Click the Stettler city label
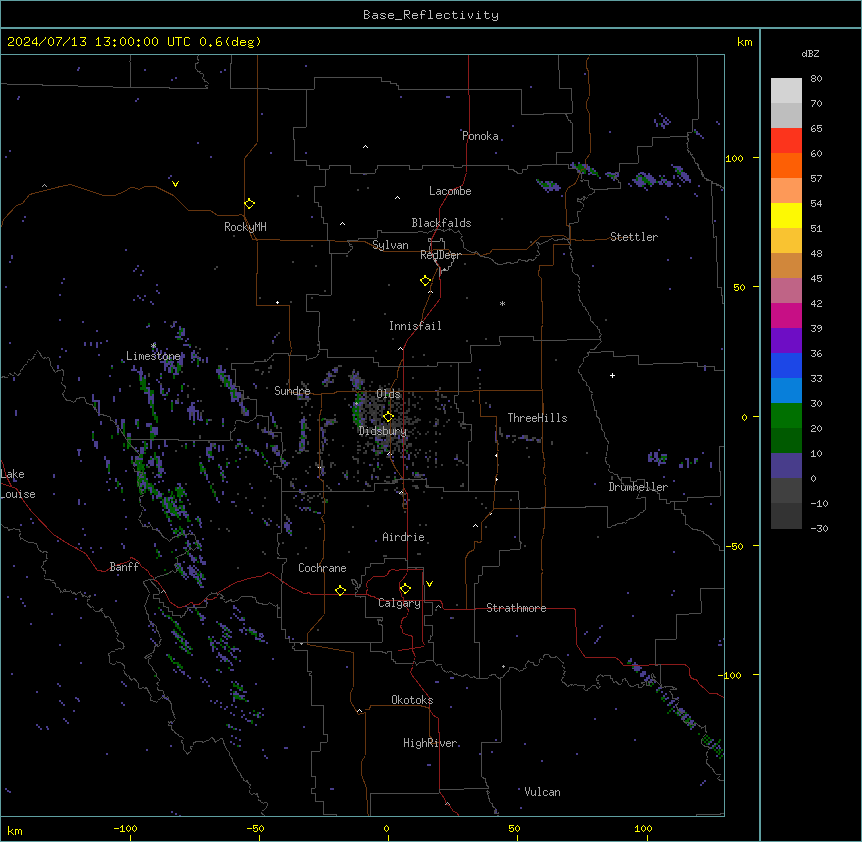This screenshot has width=862, height=842. click(x=634, y=237)
